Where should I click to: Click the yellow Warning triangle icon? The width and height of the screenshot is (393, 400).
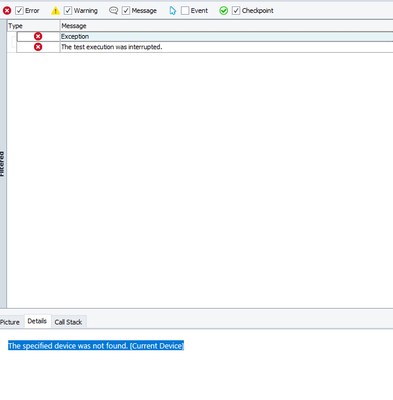pyautogui.click(x=55, y=11)
